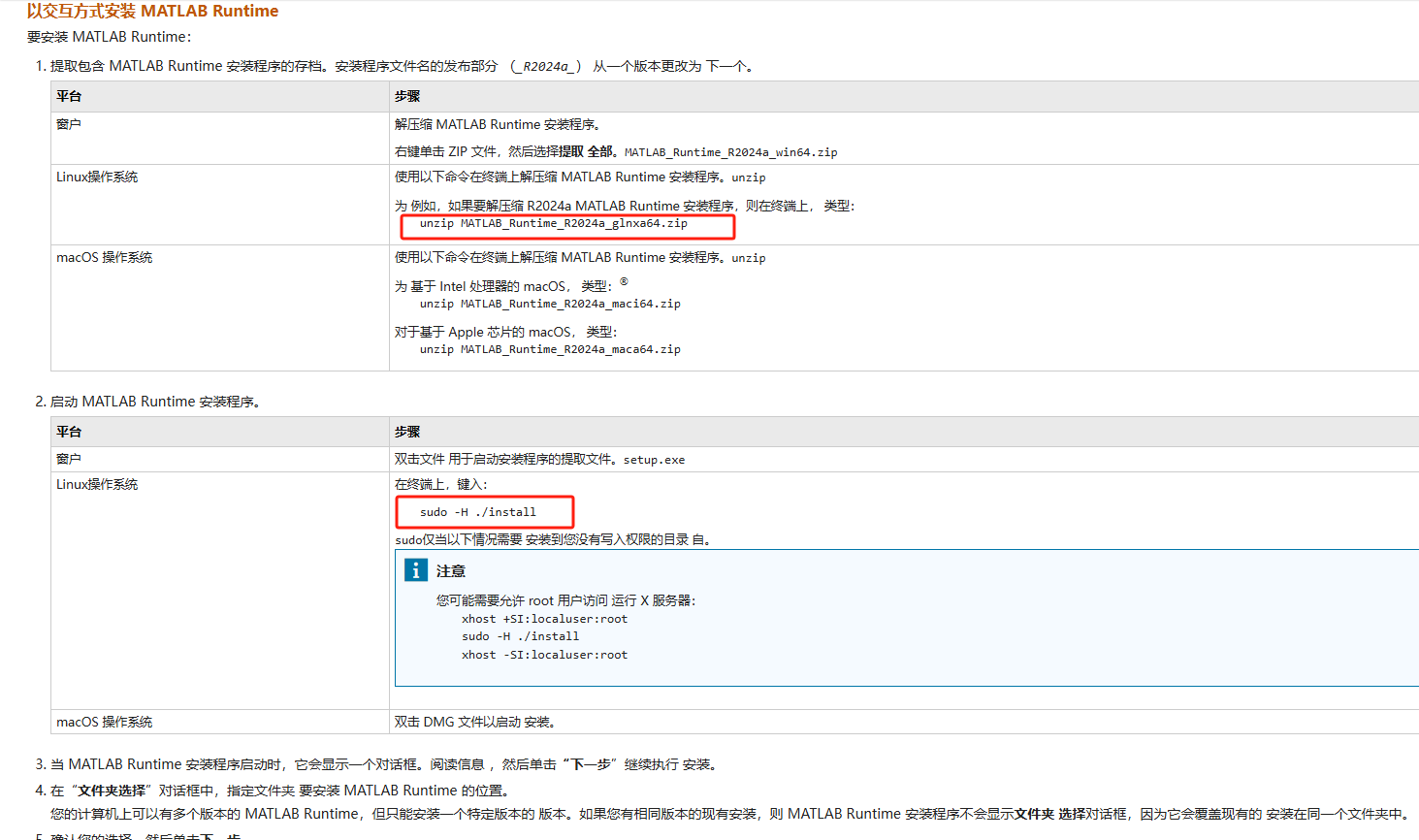Screen dimensions: 1419x840
Task: Click the red-boxed command sudo -H ./install
Action: tap(477, 512)
